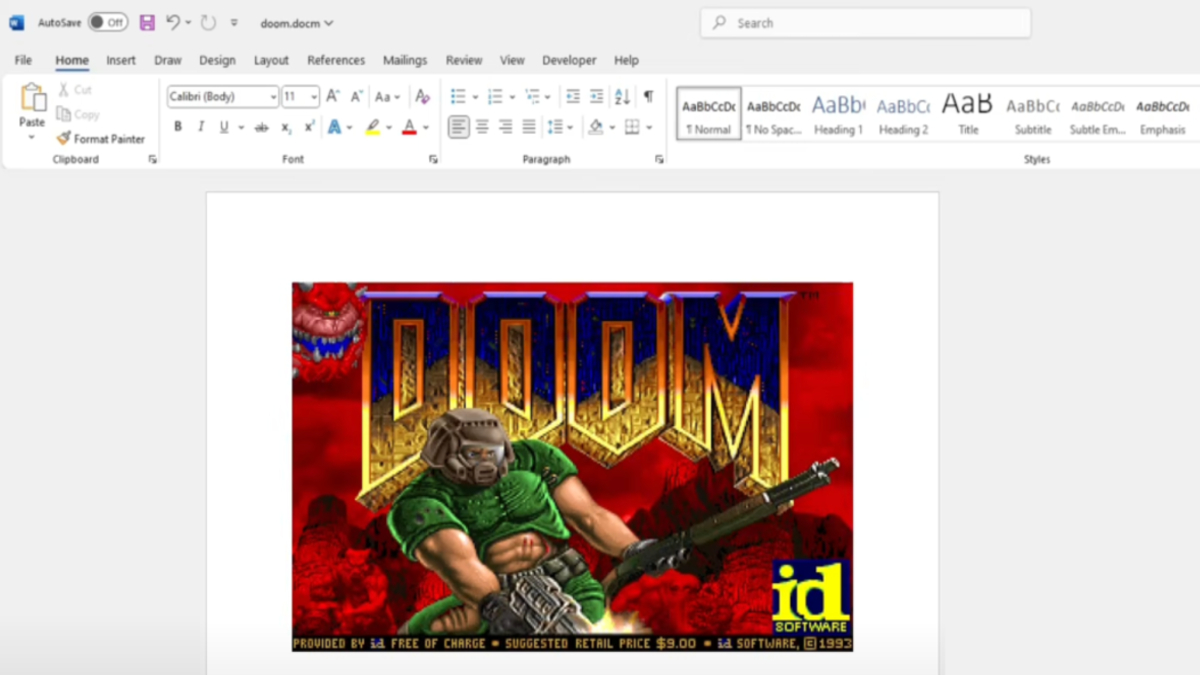Image resolution: width=1200 pixels, height=675 pixels.
Task: Apply the Normal style
Action: click(x=709, y=113)
